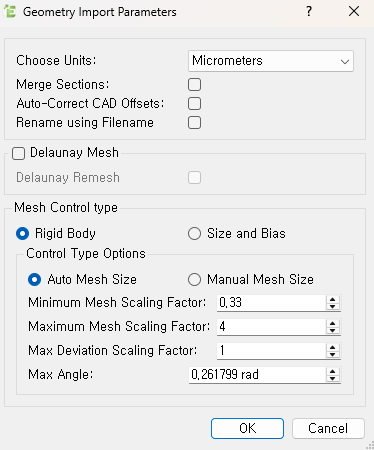Click the Cancel button
Viewport: 374px width, 450px height.
(328, 429)
